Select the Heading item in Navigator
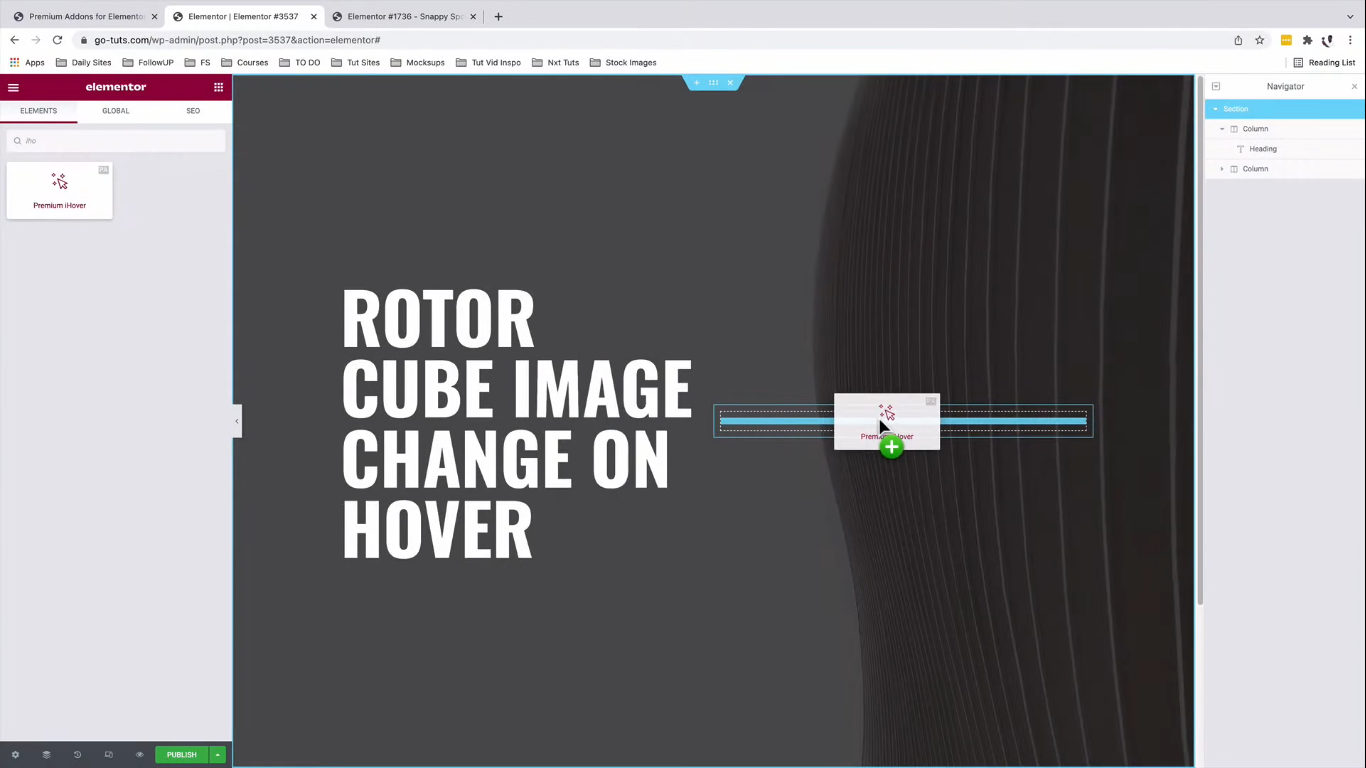1366x768 pixels. coord(1285,149)
